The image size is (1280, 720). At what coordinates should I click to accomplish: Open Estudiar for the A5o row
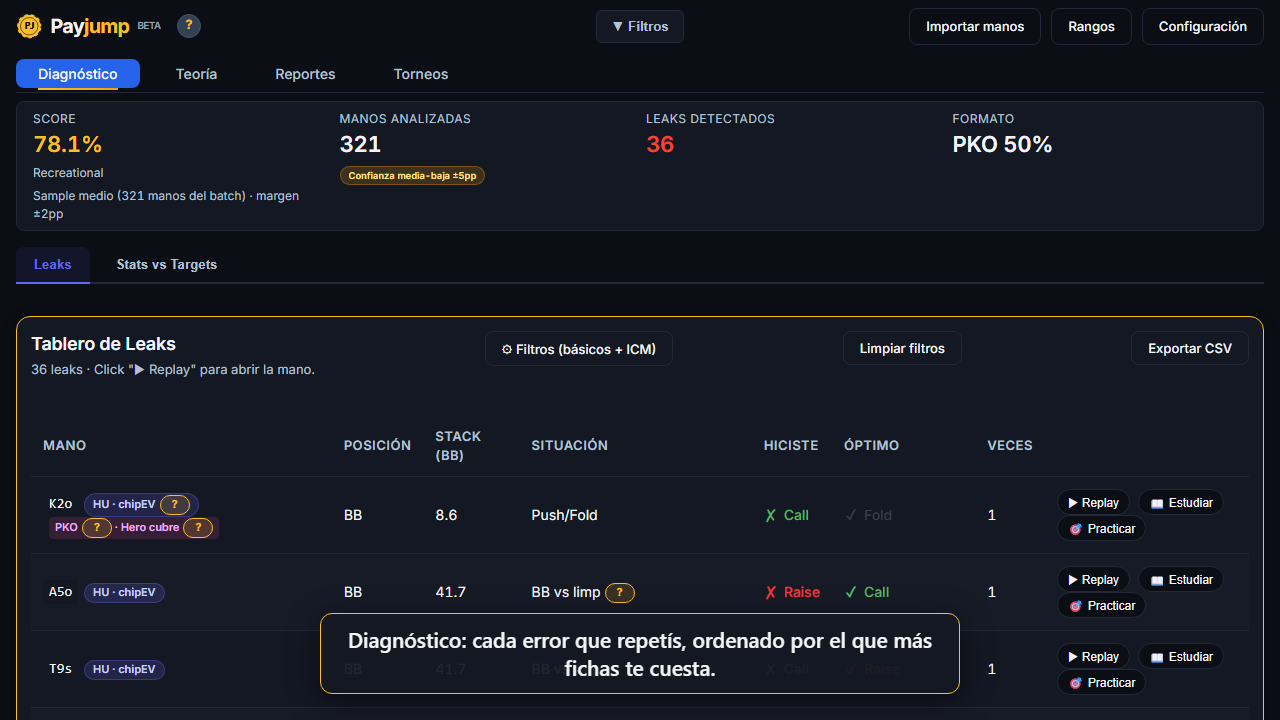click(x=1181, y=580)
